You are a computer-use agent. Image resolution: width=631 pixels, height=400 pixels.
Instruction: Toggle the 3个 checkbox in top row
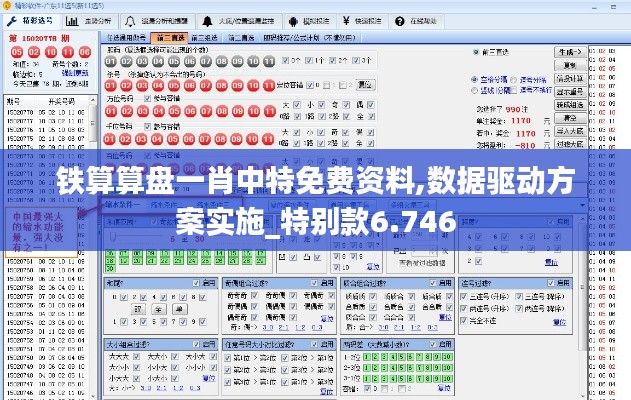click(356, 60)
